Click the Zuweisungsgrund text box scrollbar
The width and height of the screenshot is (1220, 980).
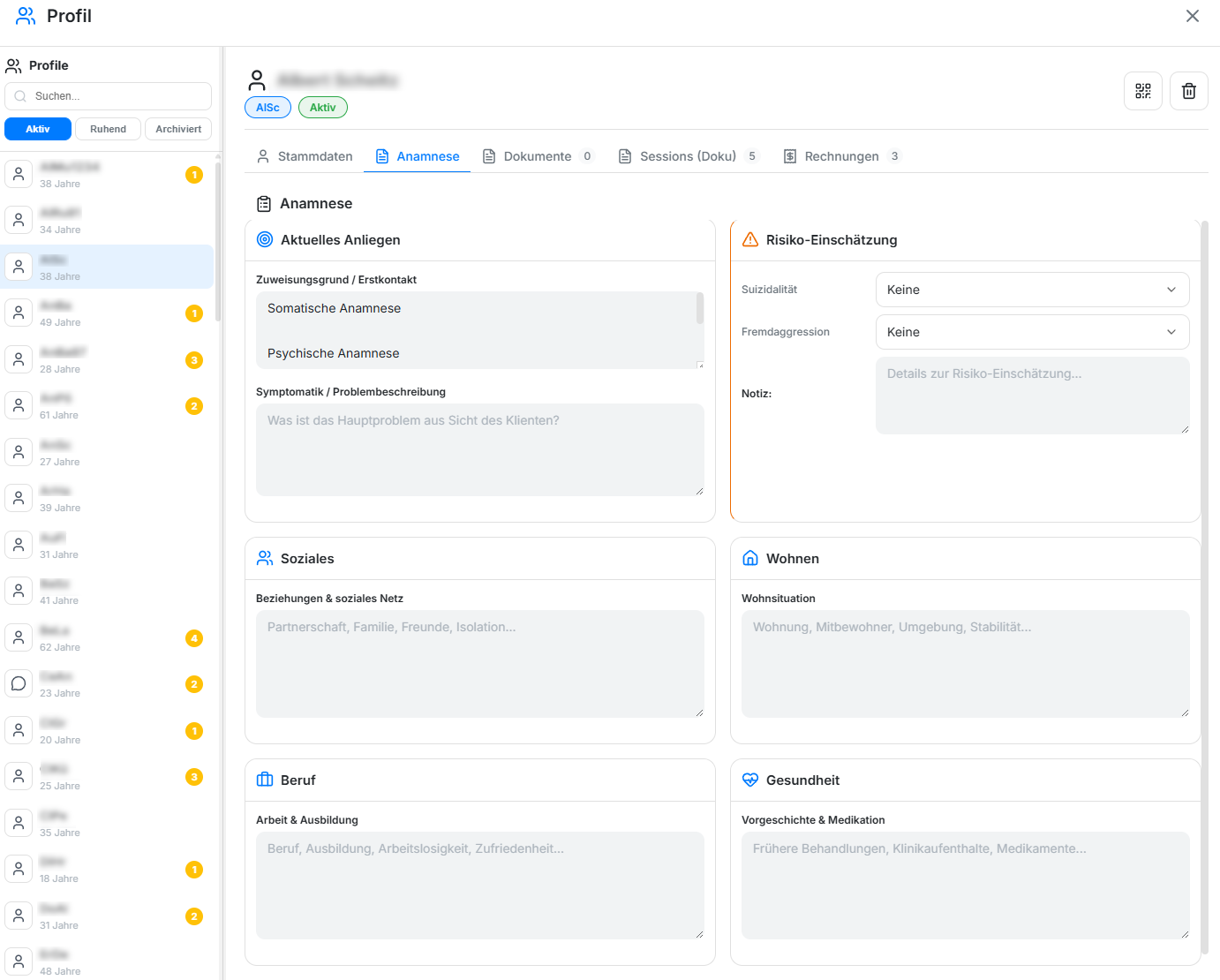click(x=700, y=309)
